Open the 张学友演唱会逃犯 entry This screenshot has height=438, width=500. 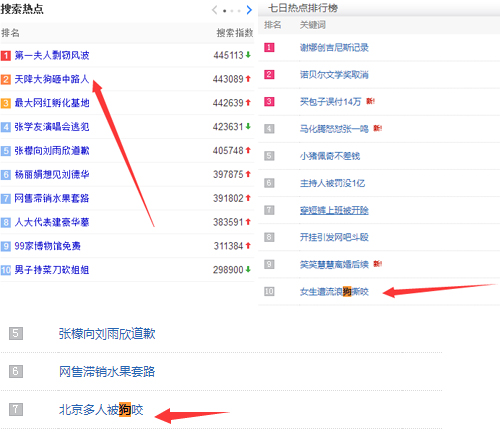(52, 127)
